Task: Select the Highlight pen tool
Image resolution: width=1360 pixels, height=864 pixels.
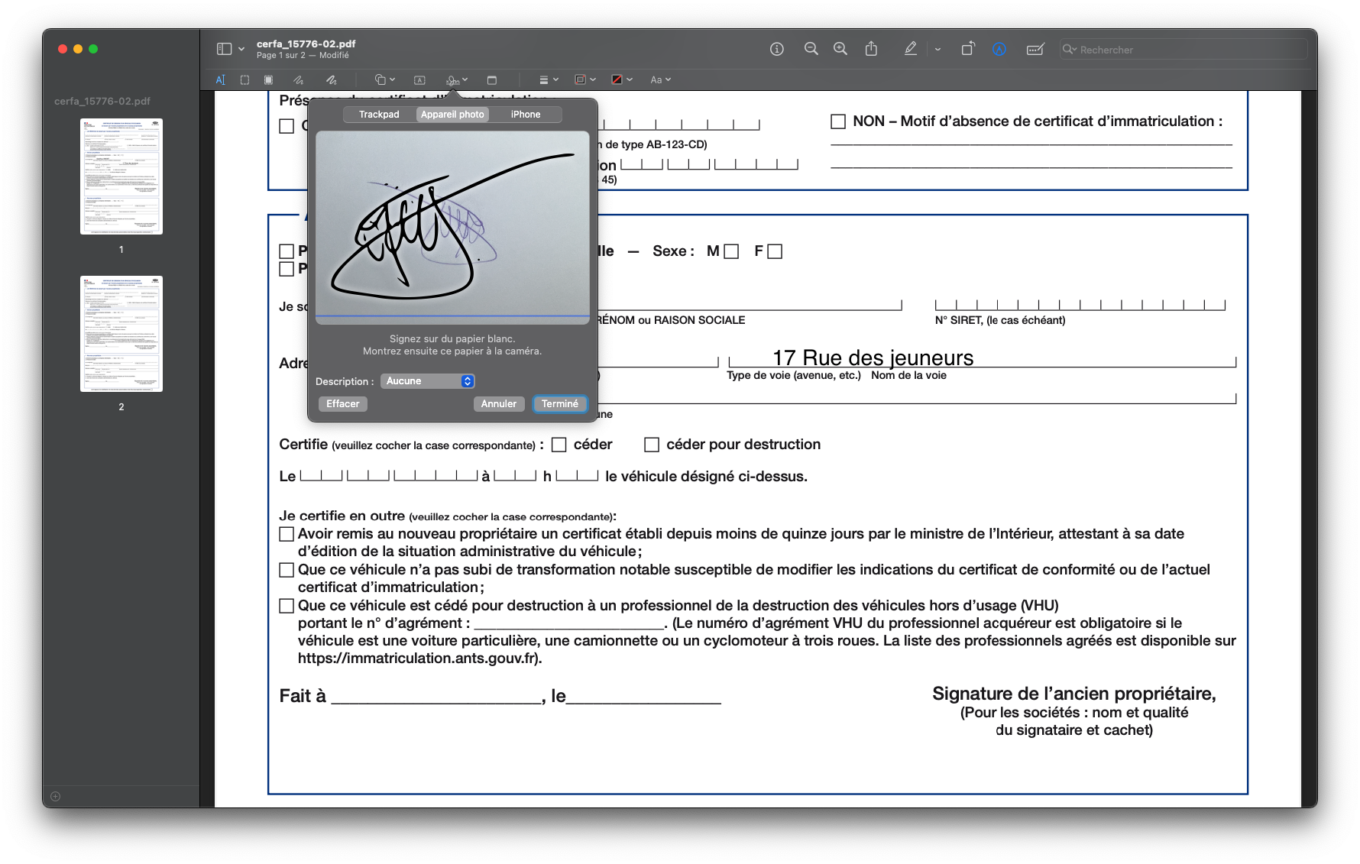Action: click(x=910, y=49)
